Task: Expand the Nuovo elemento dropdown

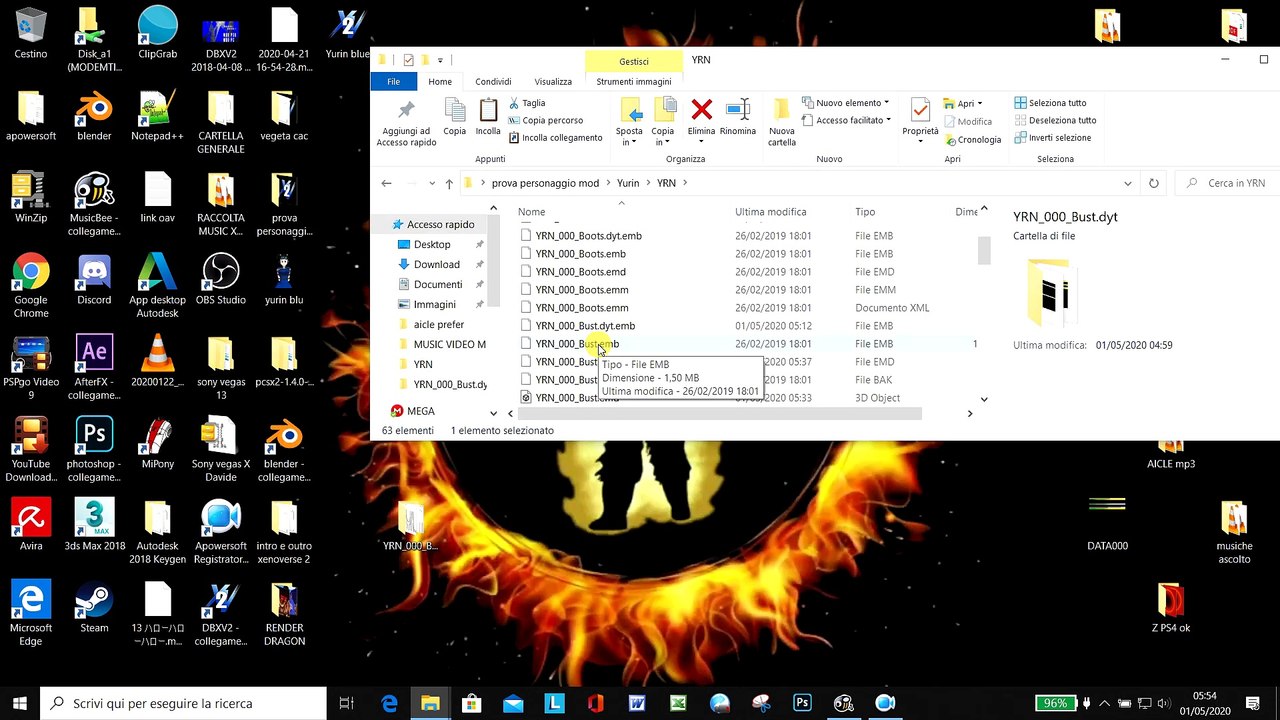Action: pos(886,103)
